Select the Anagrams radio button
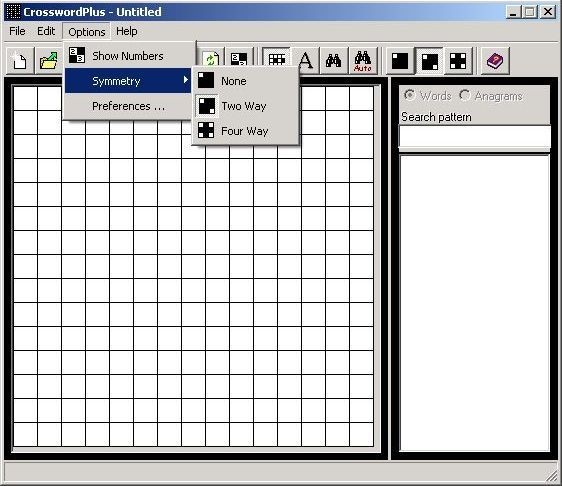Viewport: 562px width, 486px height. click(x=491, y=96)
